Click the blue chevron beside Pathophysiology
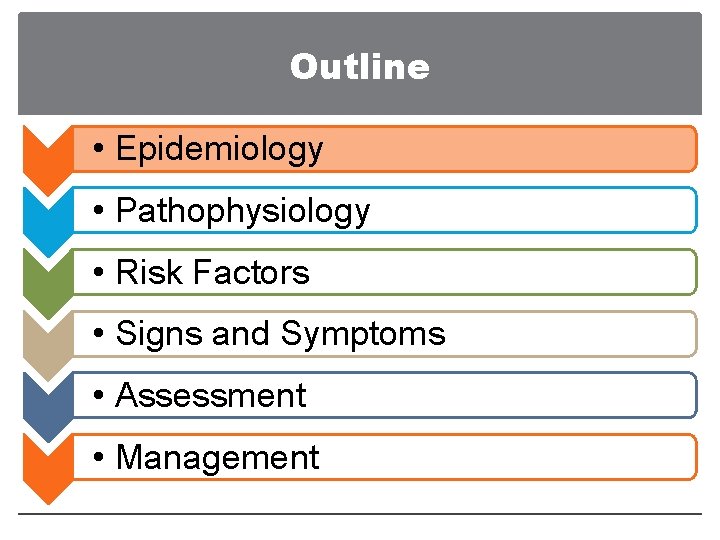Image resolution: width=720 pixels, height=540 pixels. 45,218
